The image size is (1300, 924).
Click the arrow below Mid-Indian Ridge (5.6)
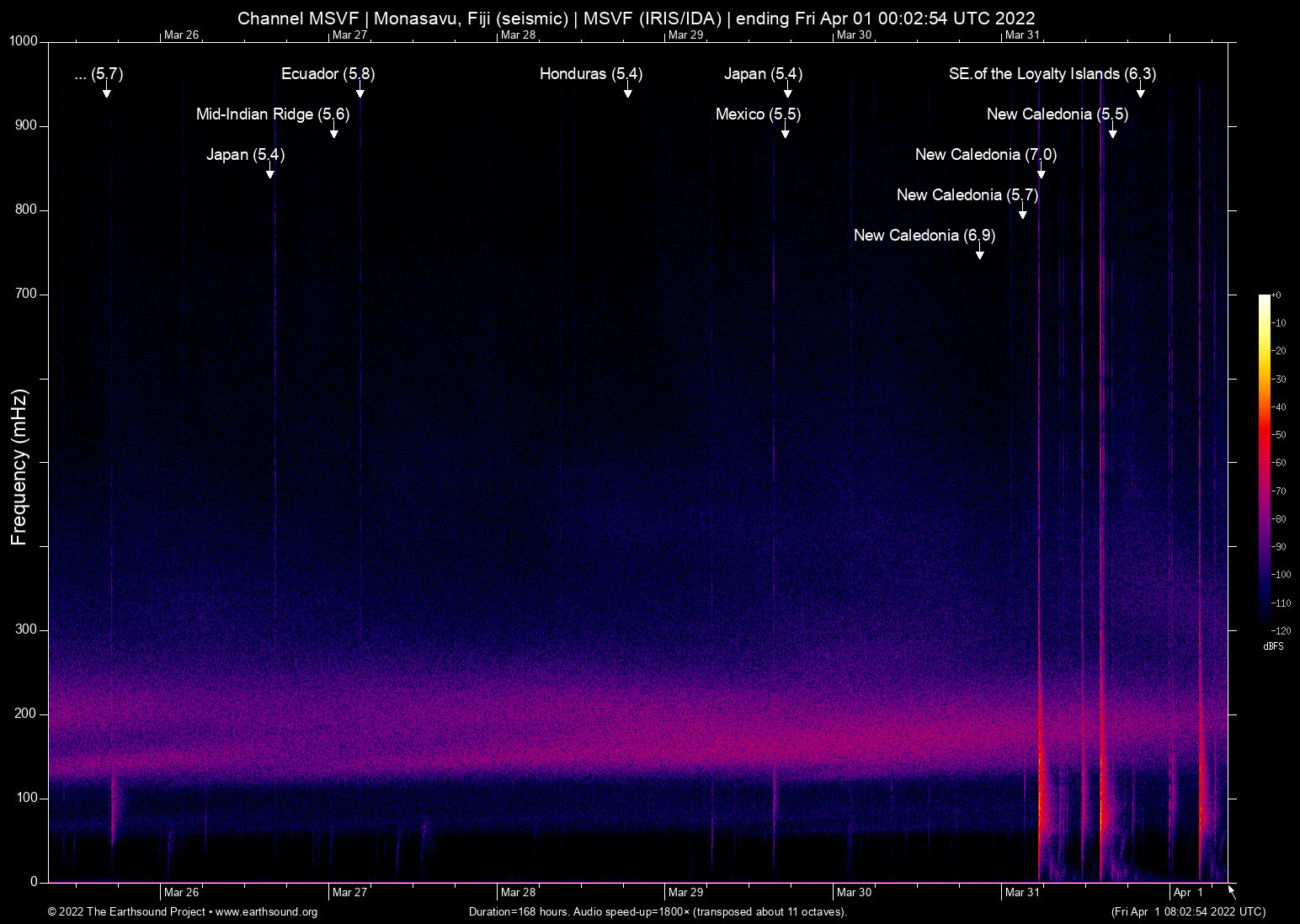(334, 132)
